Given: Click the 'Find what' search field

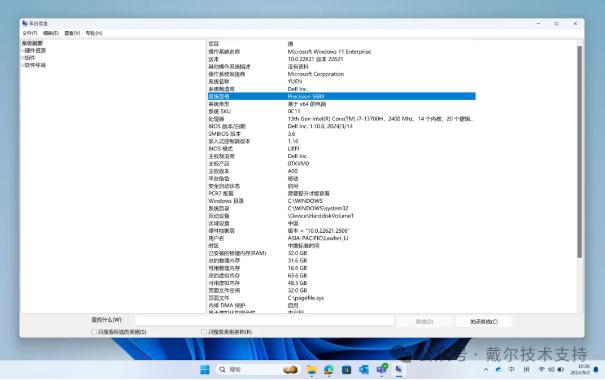Looking at the screenshot, I should 264,321.
